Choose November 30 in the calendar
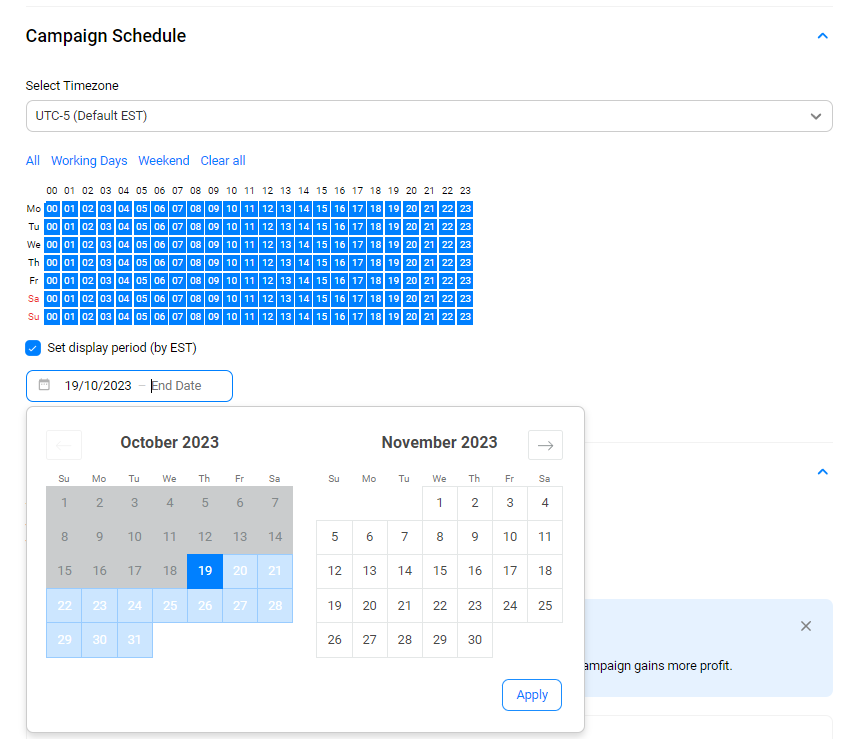The image size is (861, 739). pyautogui.click(x=474, y=640)
